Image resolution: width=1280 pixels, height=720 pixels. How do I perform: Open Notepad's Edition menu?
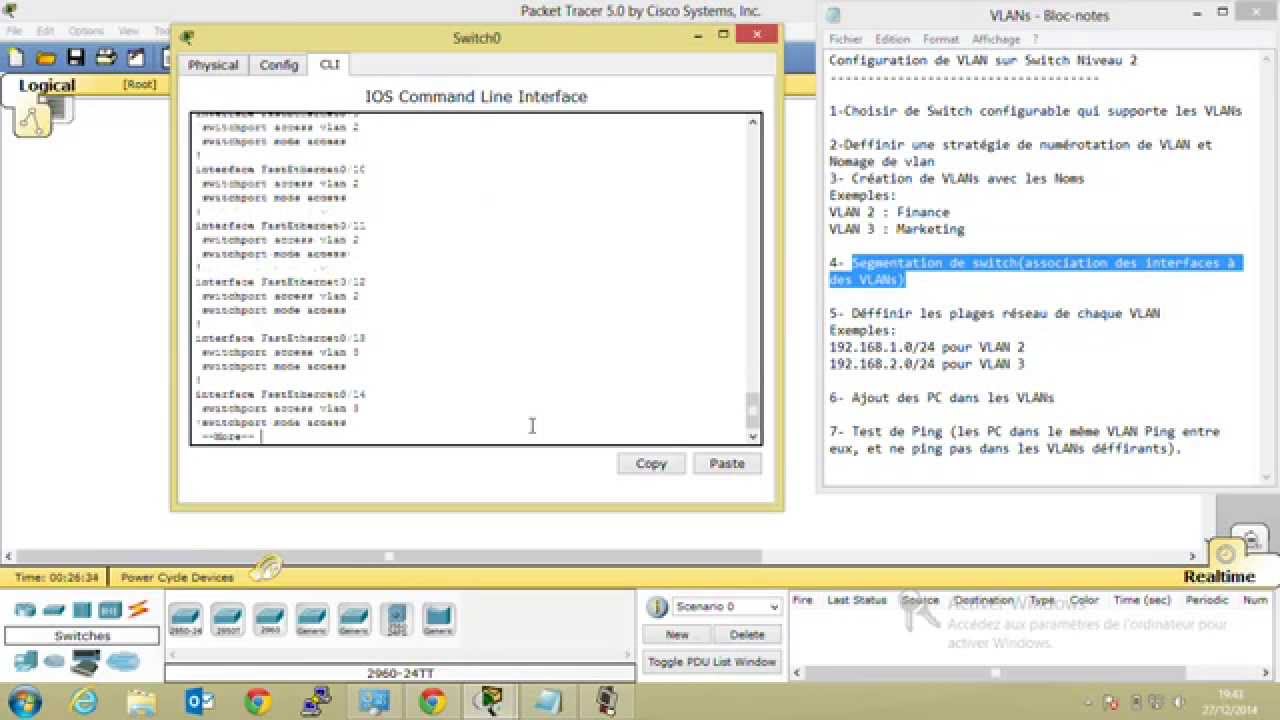pyautogui.click(x=892, y=39)
